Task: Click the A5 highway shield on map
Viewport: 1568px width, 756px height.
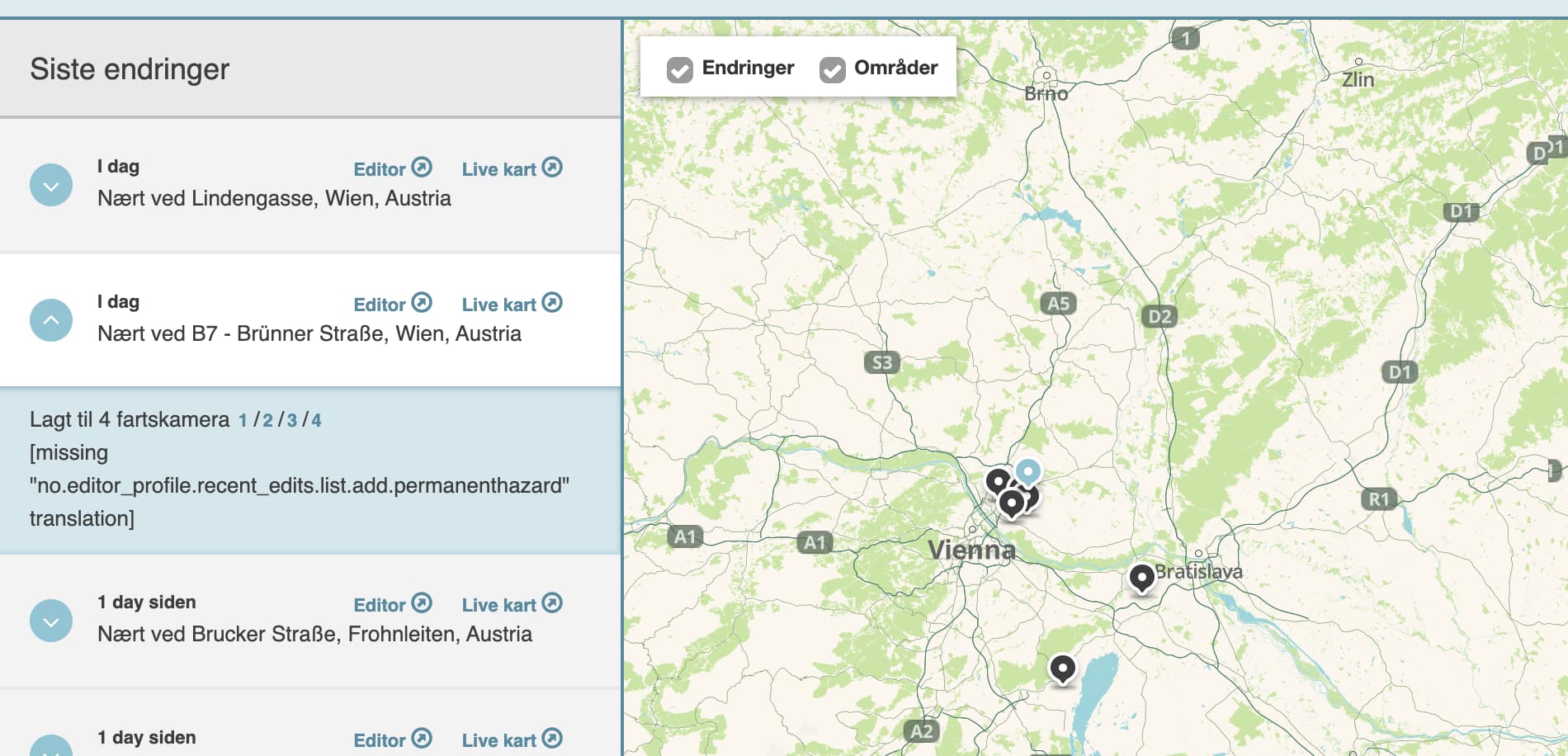Action: tap(1058, 303)
